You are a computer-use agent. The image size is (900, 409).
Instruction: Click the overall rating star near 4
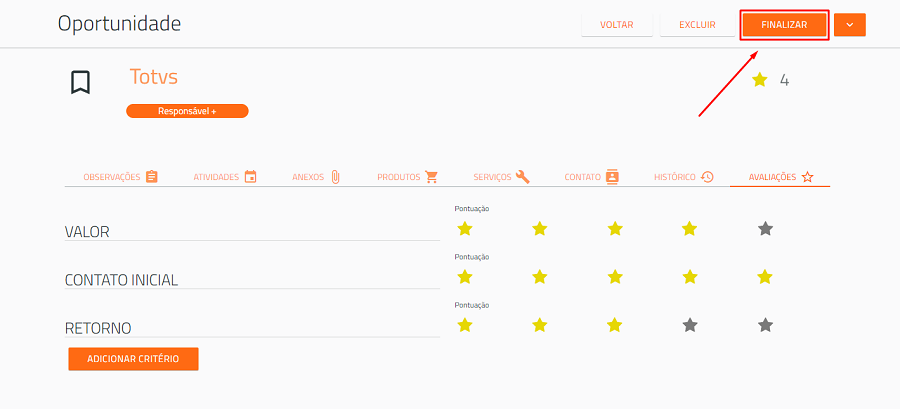coord(759,80)
